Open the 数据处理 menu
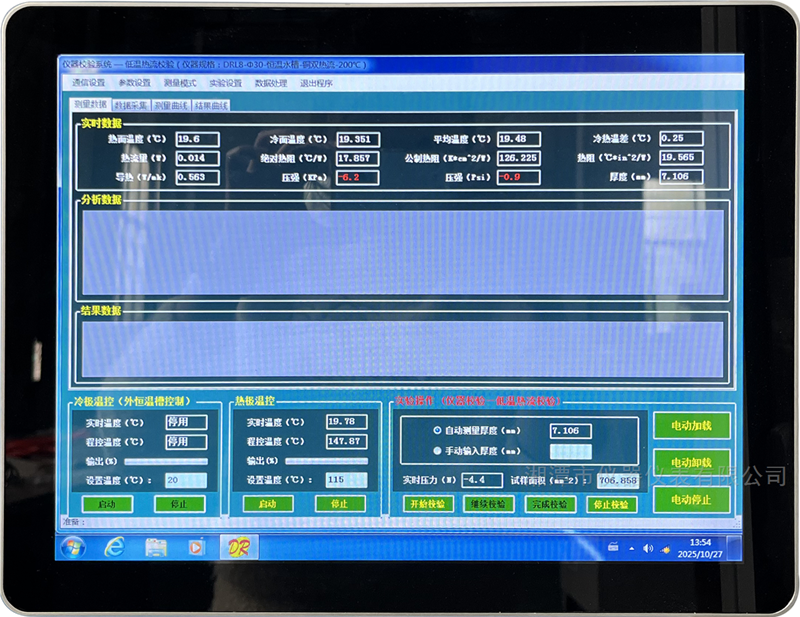800x617 pixels. (270, 83)
